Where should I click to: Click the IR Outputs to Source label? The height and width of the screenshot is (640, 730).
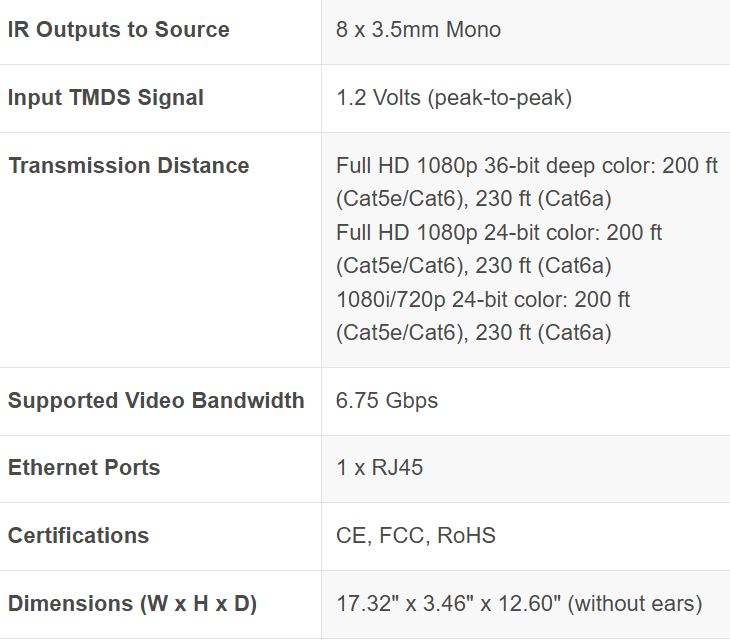[x=119, y=30]
